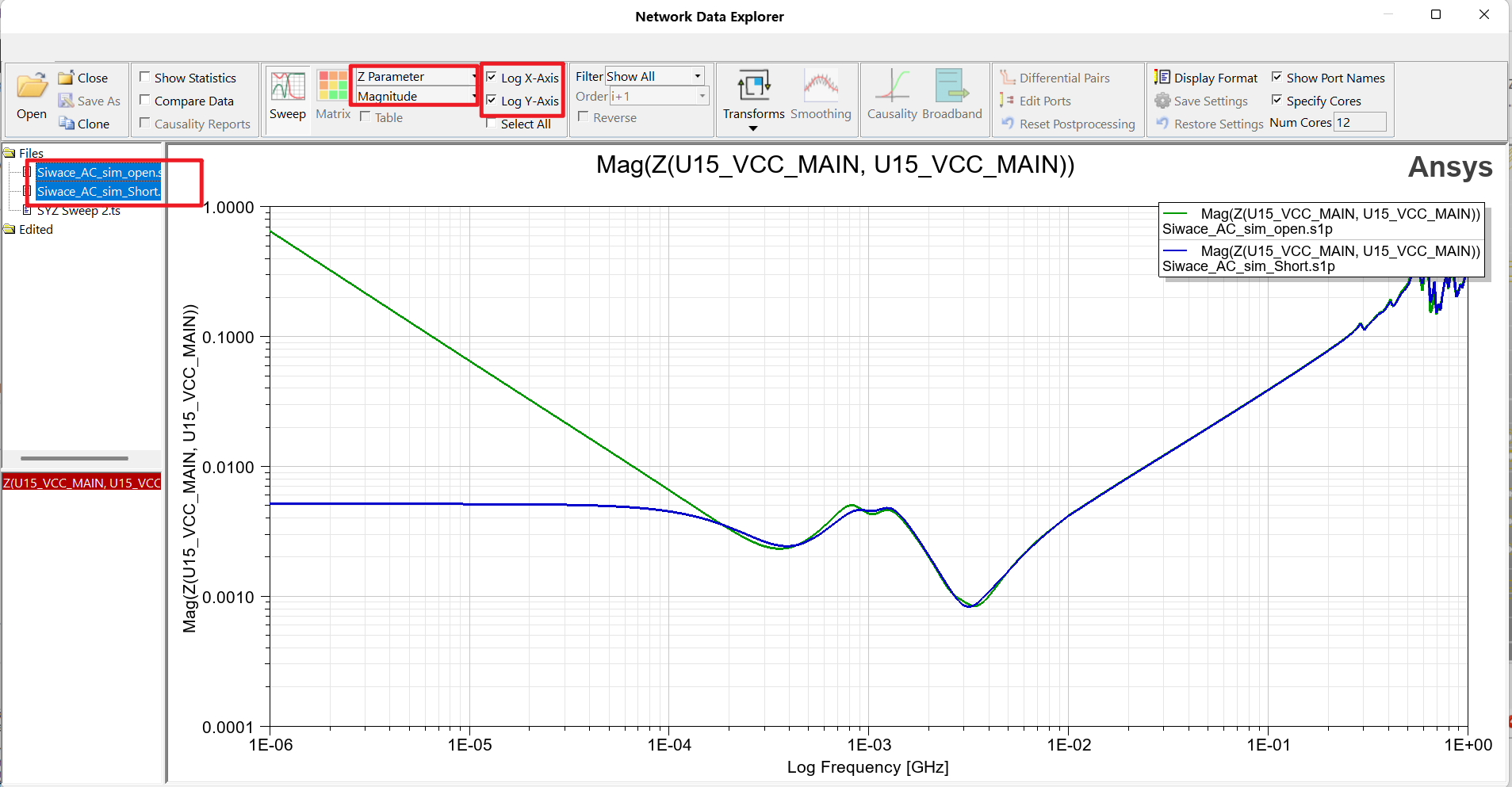Click the Save As disk icon

pyautogui.click(x=66, y=101)
